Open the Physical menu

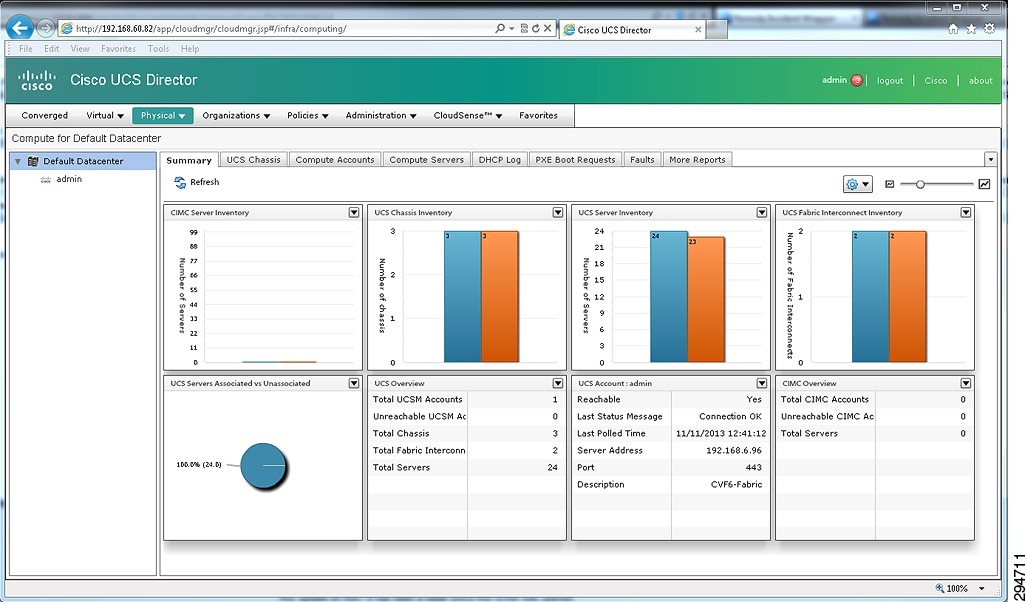163,115
